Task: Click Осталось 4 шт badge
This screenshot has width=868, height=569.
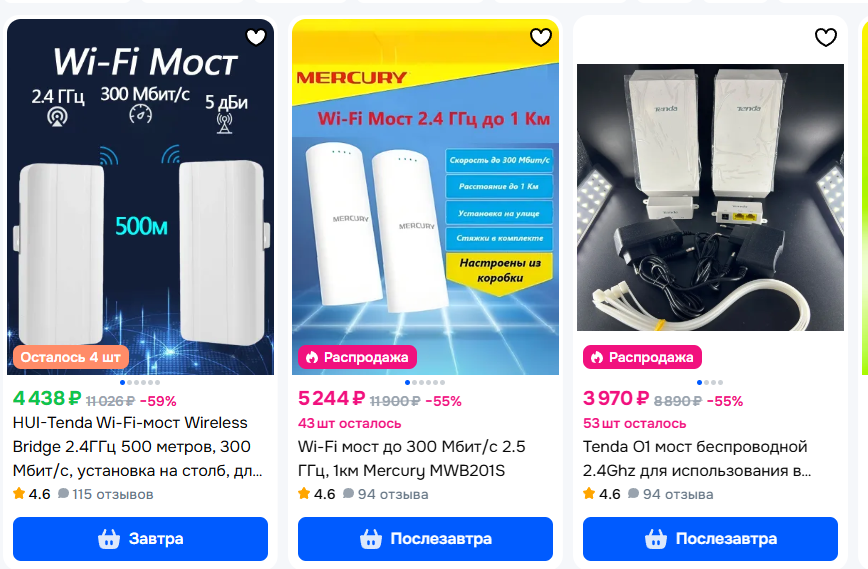Action: [71, 357]
